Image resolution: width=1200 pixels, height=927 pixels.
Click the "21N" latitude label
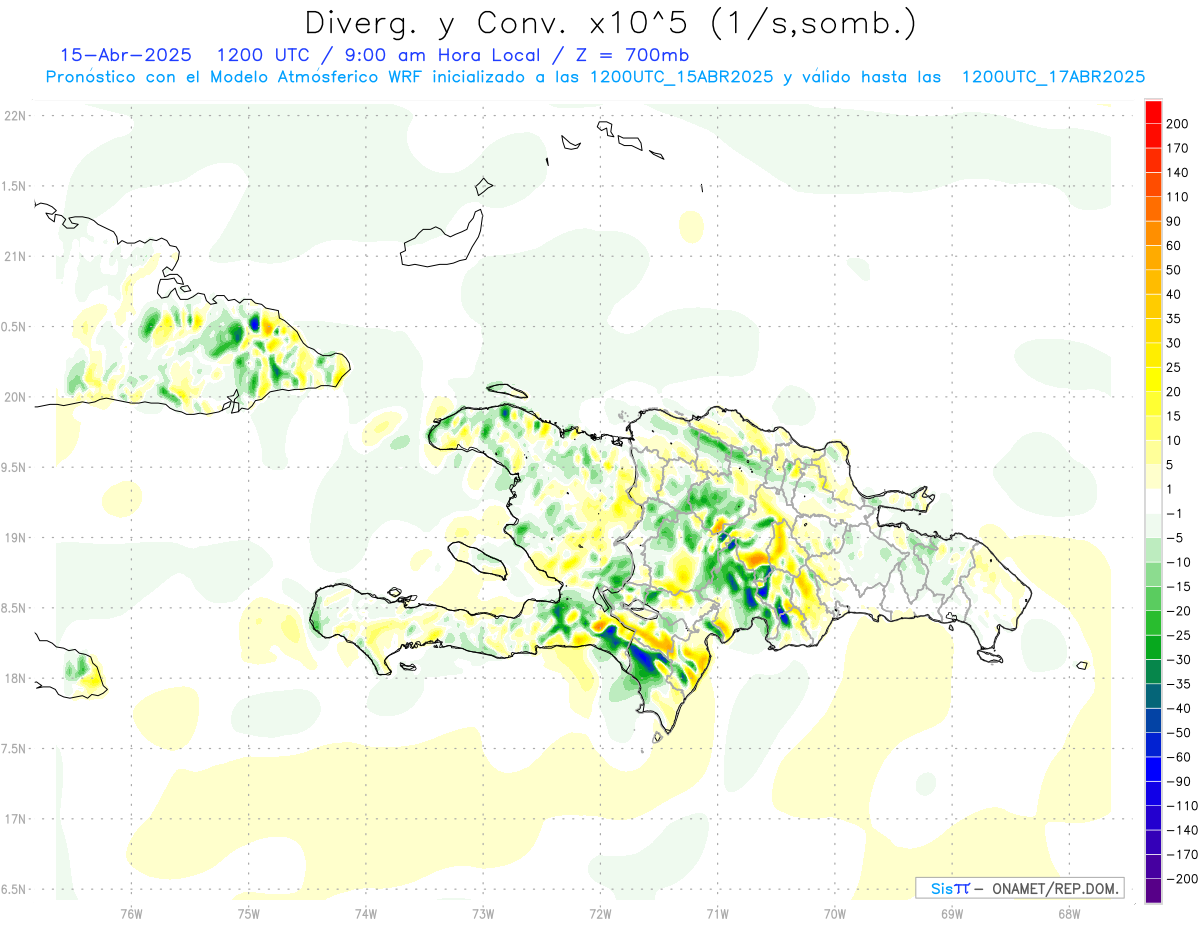pyautogui.click(x=15, y=257)
